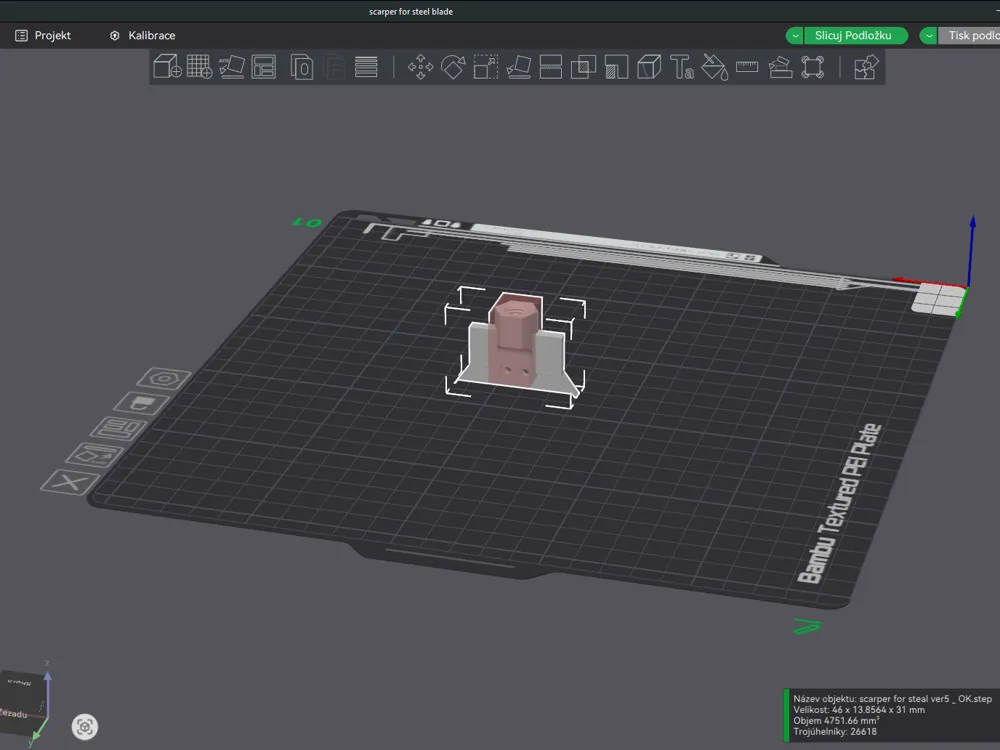Open the Mesh boolean tool
1000x750 pixels.
[x=583, y=67]
